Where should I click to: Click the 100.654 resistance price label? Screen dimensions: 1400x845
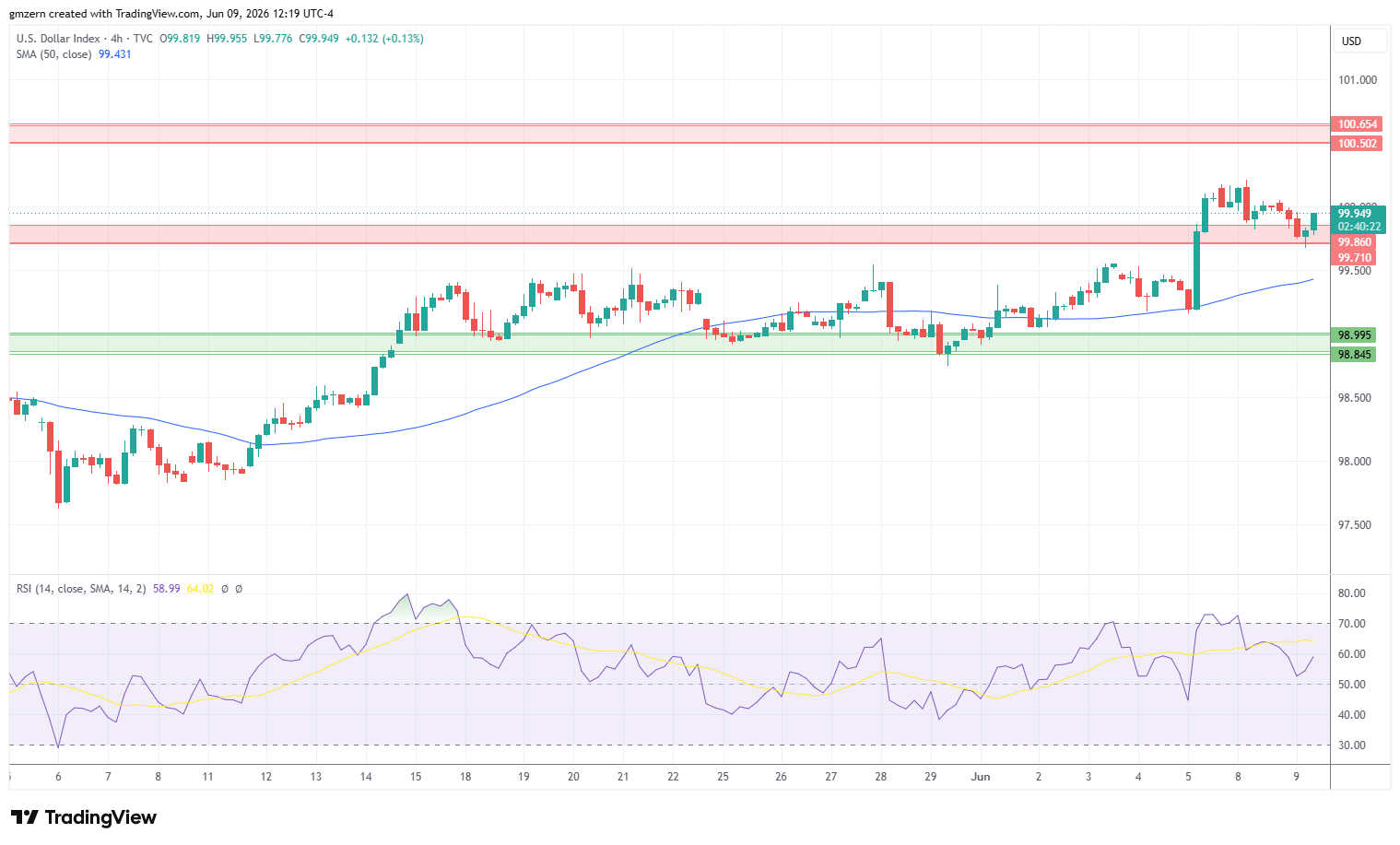point(1357,124)
